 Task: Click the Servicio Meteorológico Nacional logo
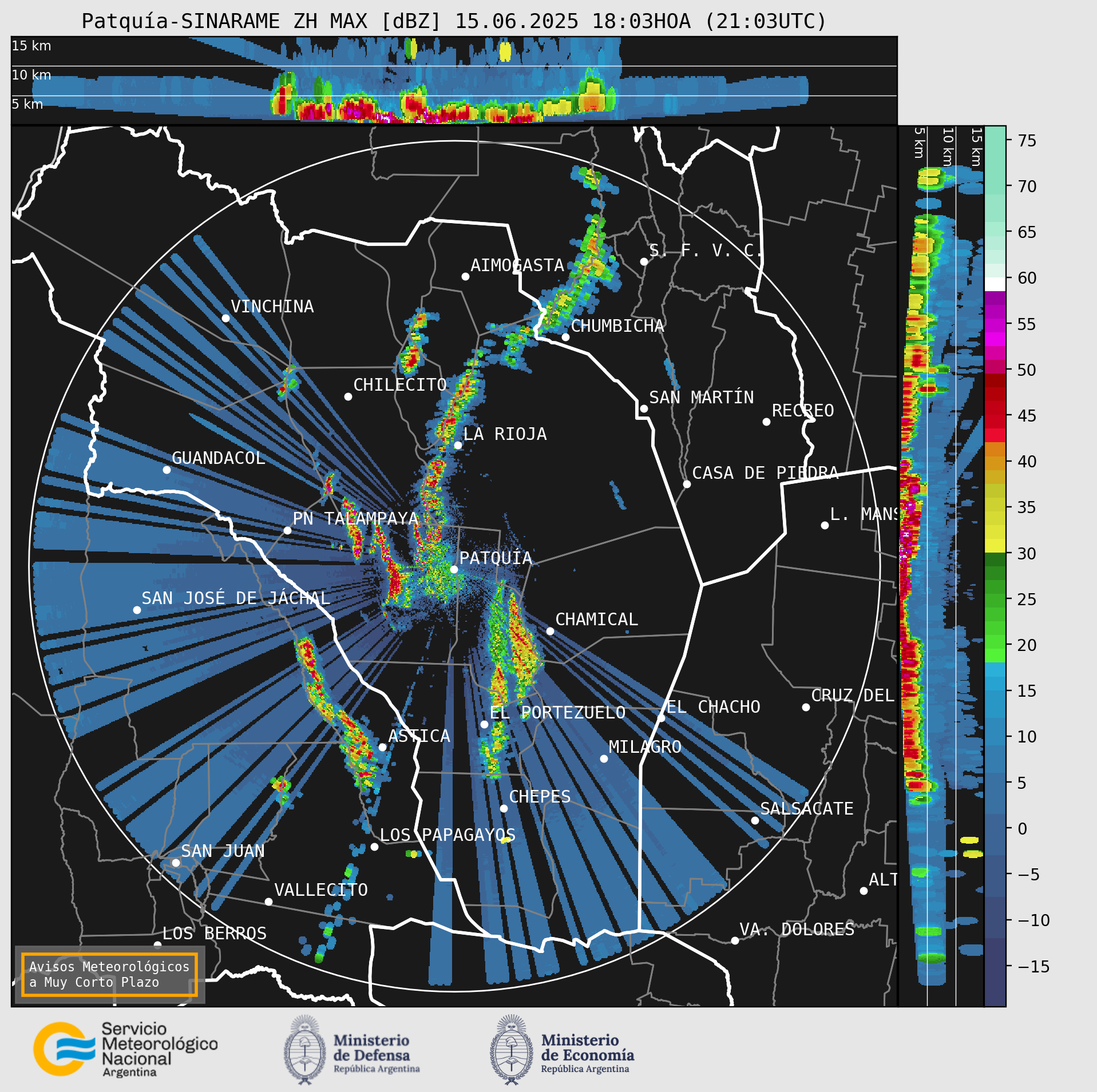[126, 1049]
